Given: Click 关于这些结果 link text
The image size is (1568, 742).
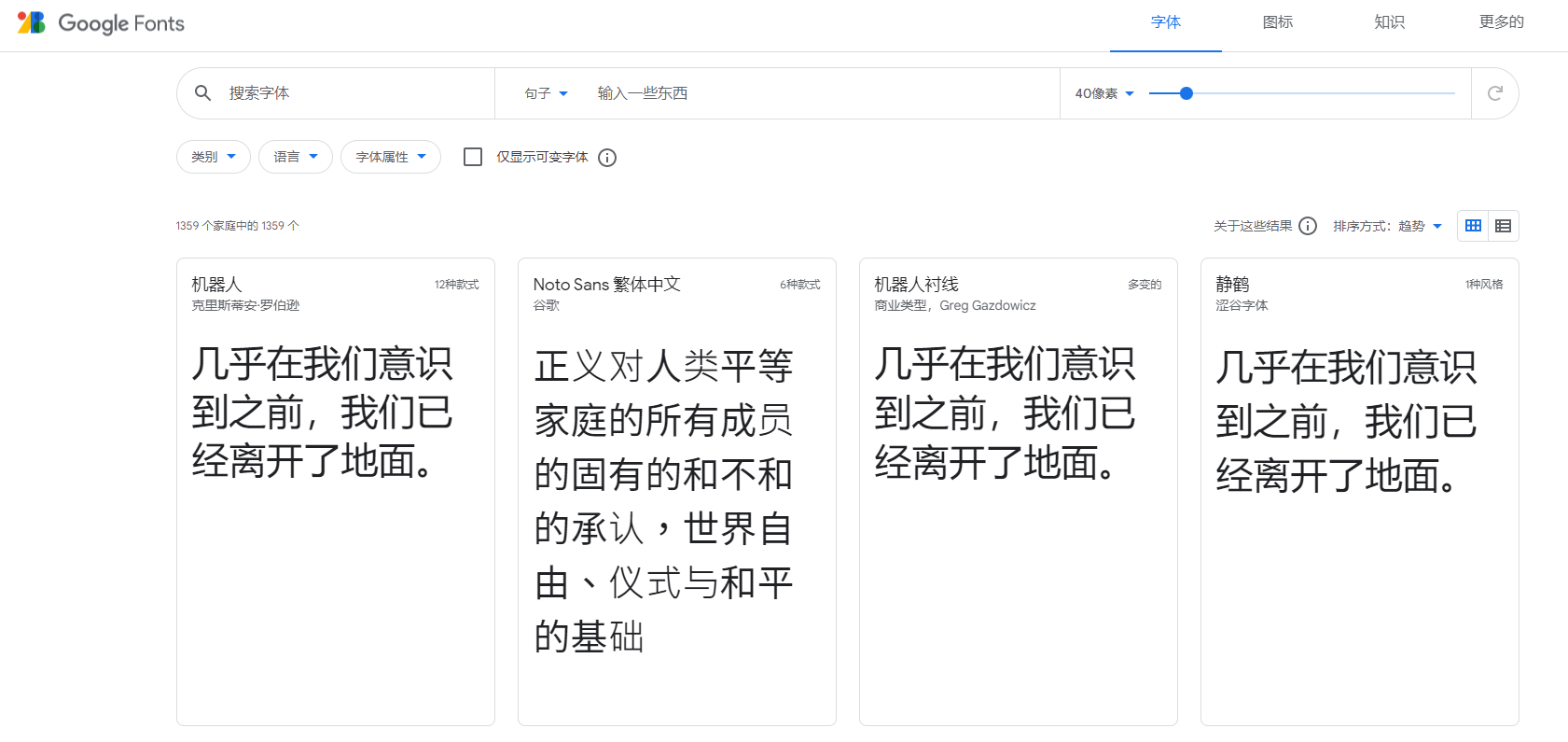Looking at the screenshot, I should (x=1253, y=226).
